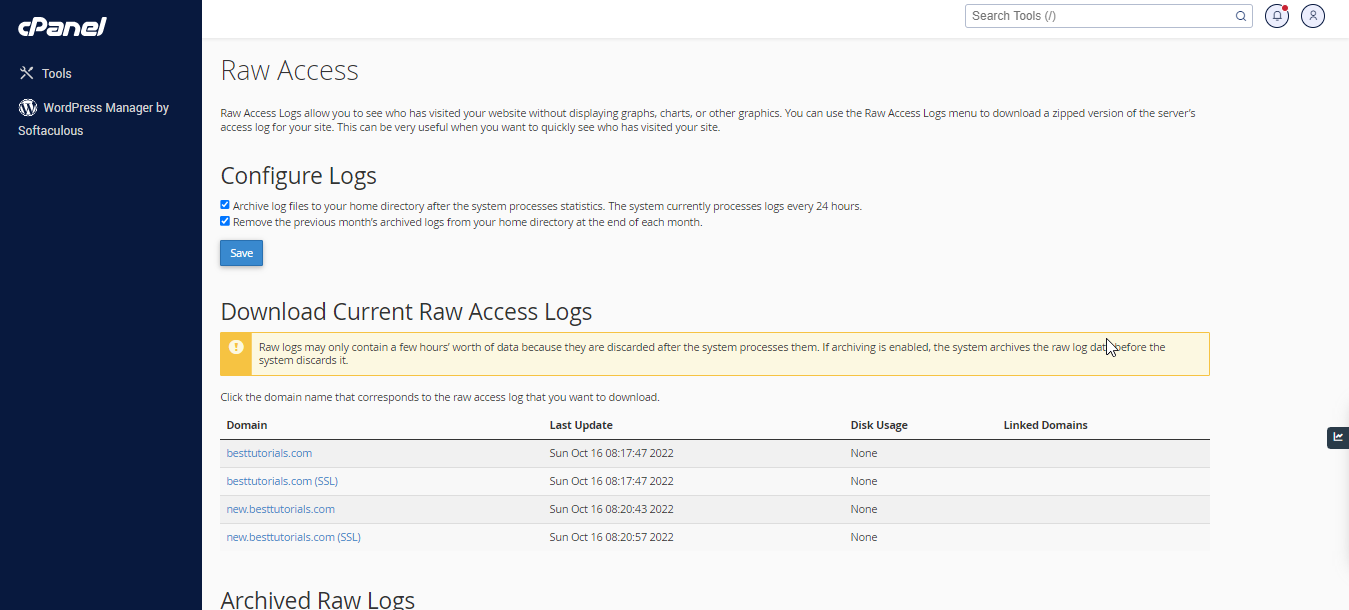Open the statistics chart side tab

coord(1338,437)
